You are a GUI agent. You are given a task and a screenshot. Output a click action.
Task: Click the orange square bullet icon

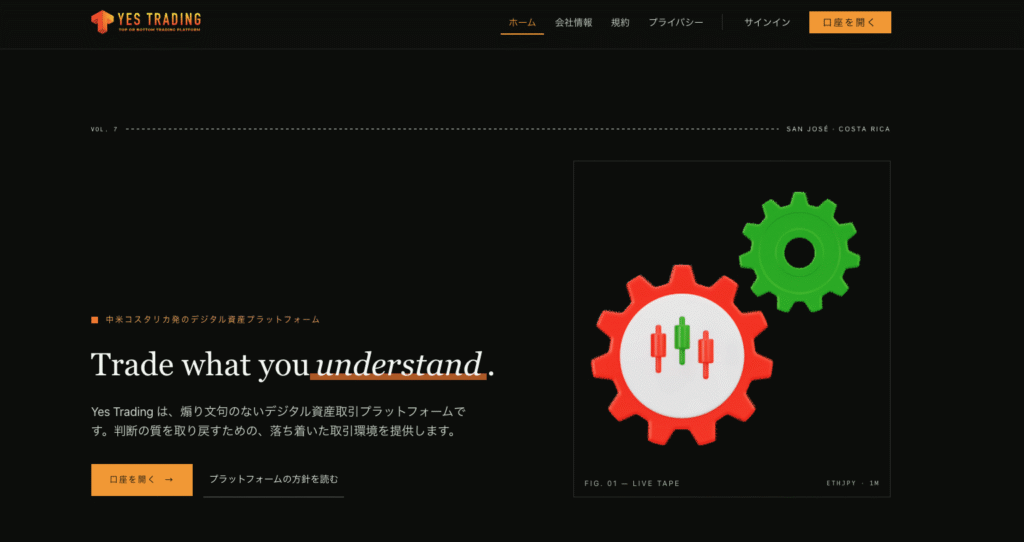(95, 320)
